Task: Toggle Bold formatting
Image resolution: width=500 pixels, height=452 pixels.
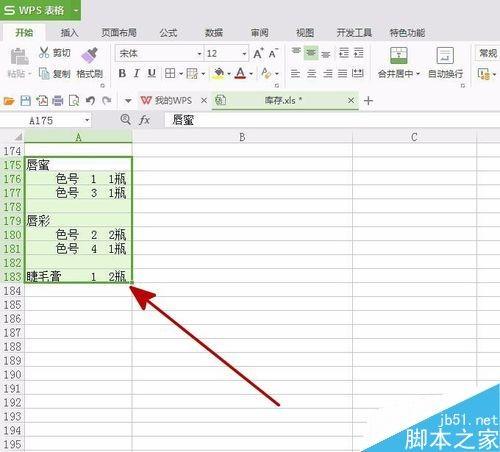Action: point(122,73)
